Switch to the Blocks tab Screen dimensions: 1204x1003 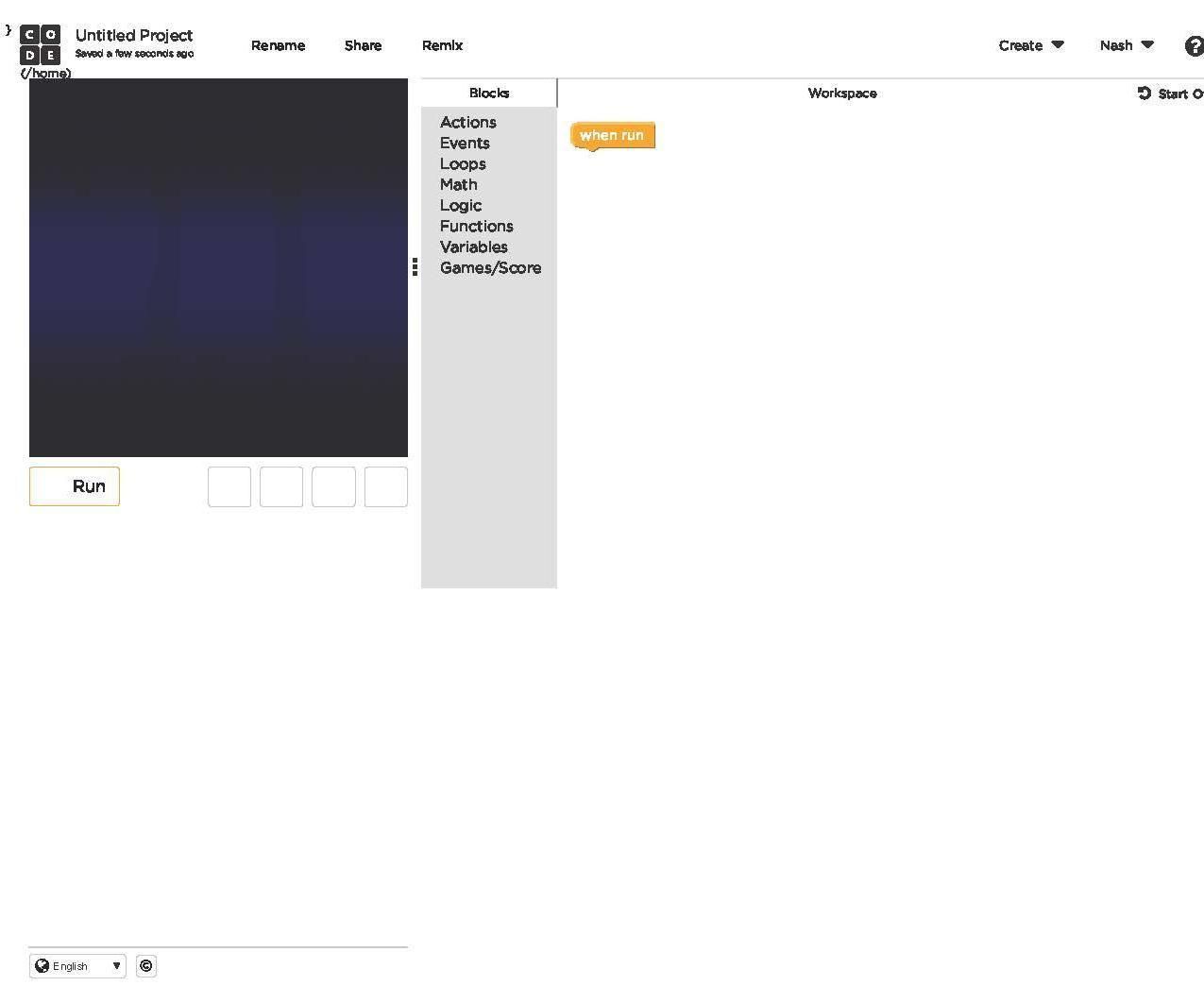(489, 93)
